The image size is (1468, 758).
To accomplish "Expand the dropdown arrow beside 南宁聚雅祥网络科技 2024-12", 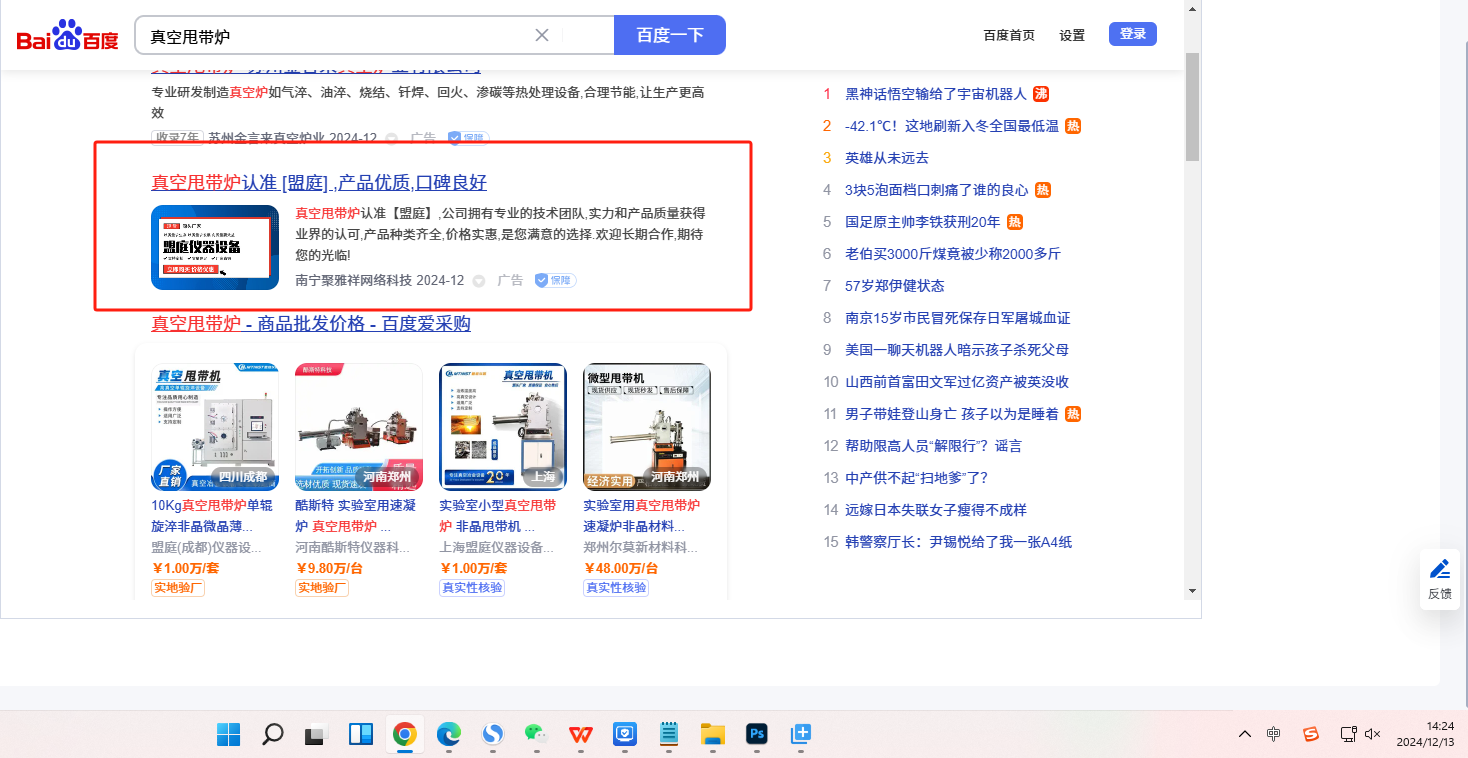I will tap(478, 281).
